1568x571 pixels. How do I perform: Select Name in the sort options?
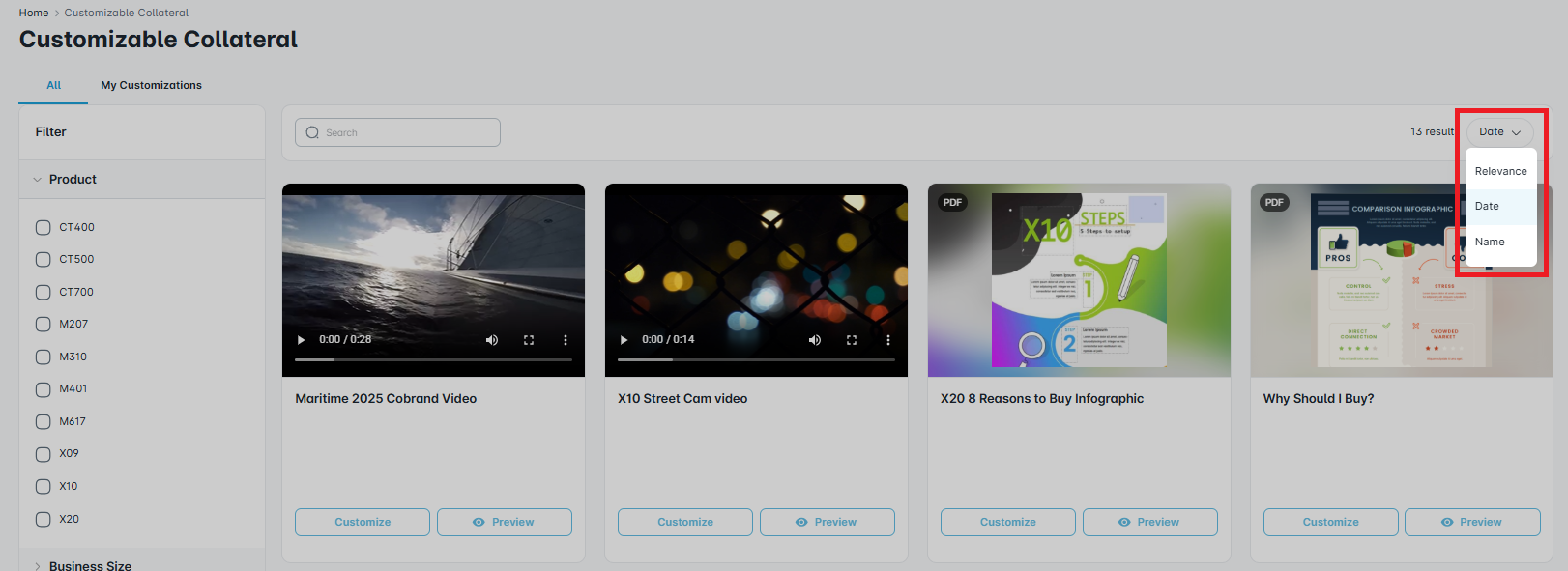click(1490, 242)
